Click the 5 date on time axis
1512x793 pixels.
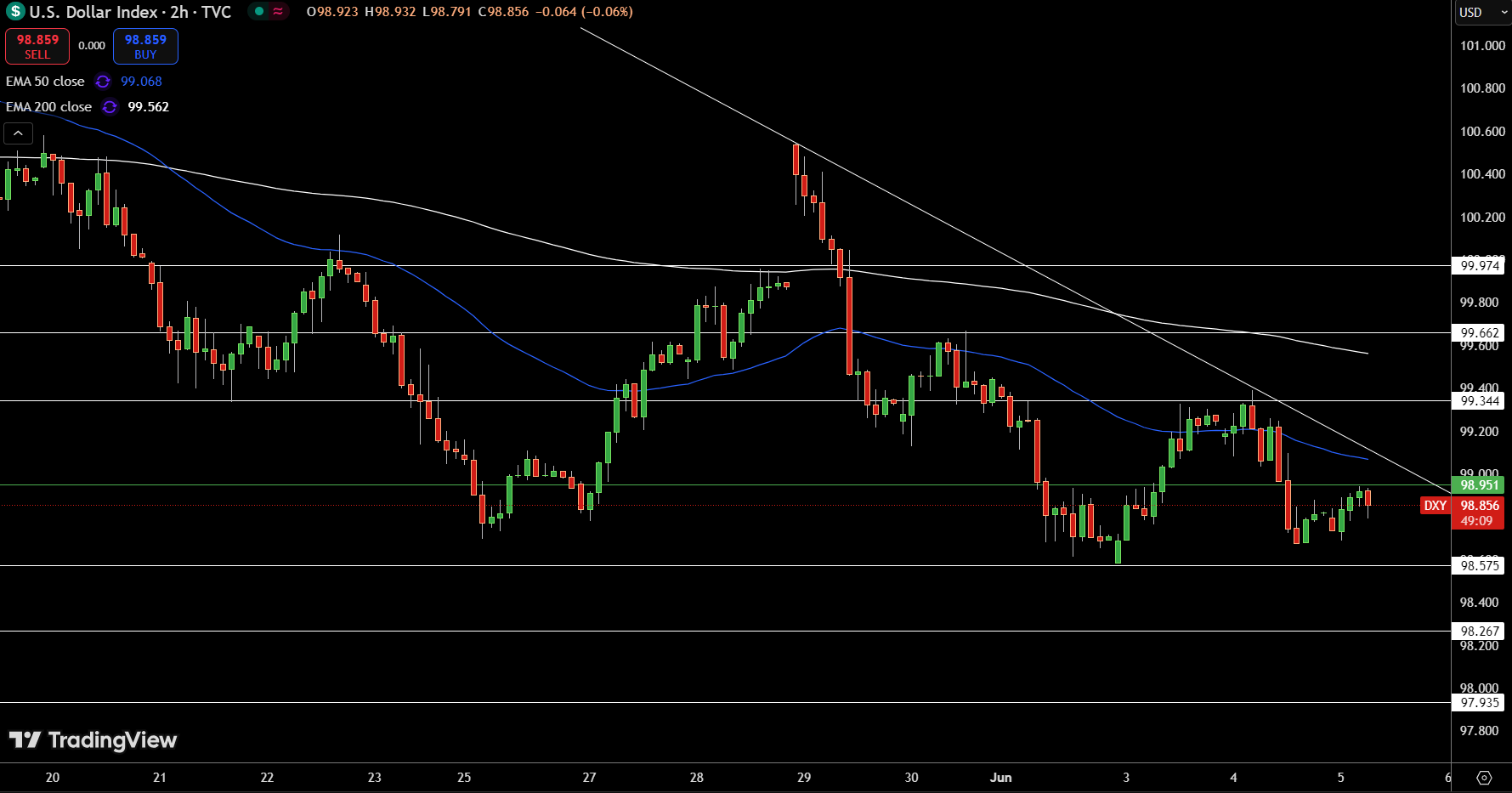tap(1341, 778)
